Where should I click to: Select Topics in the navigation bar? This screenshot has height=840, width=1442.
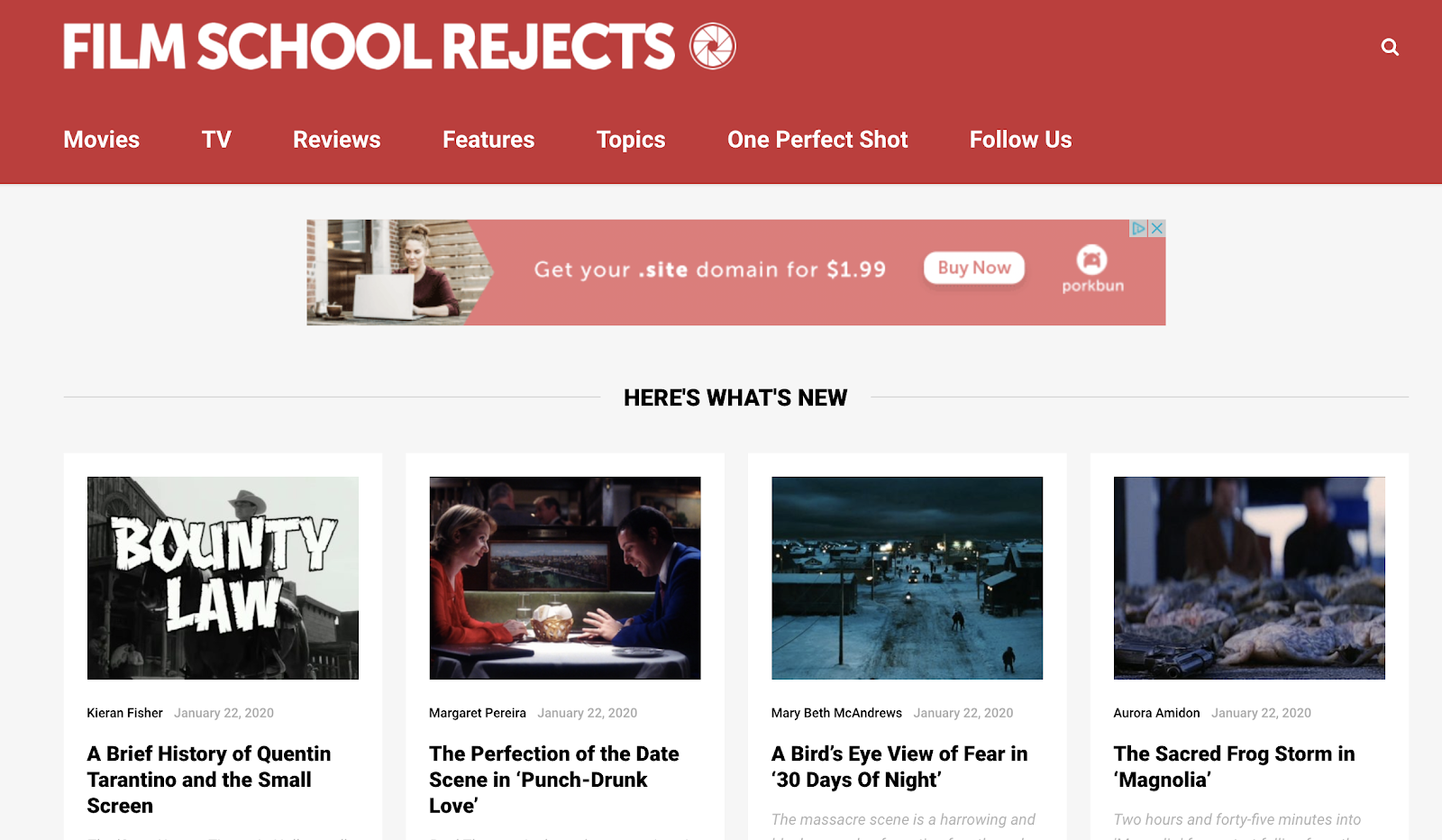coord(630,140)
